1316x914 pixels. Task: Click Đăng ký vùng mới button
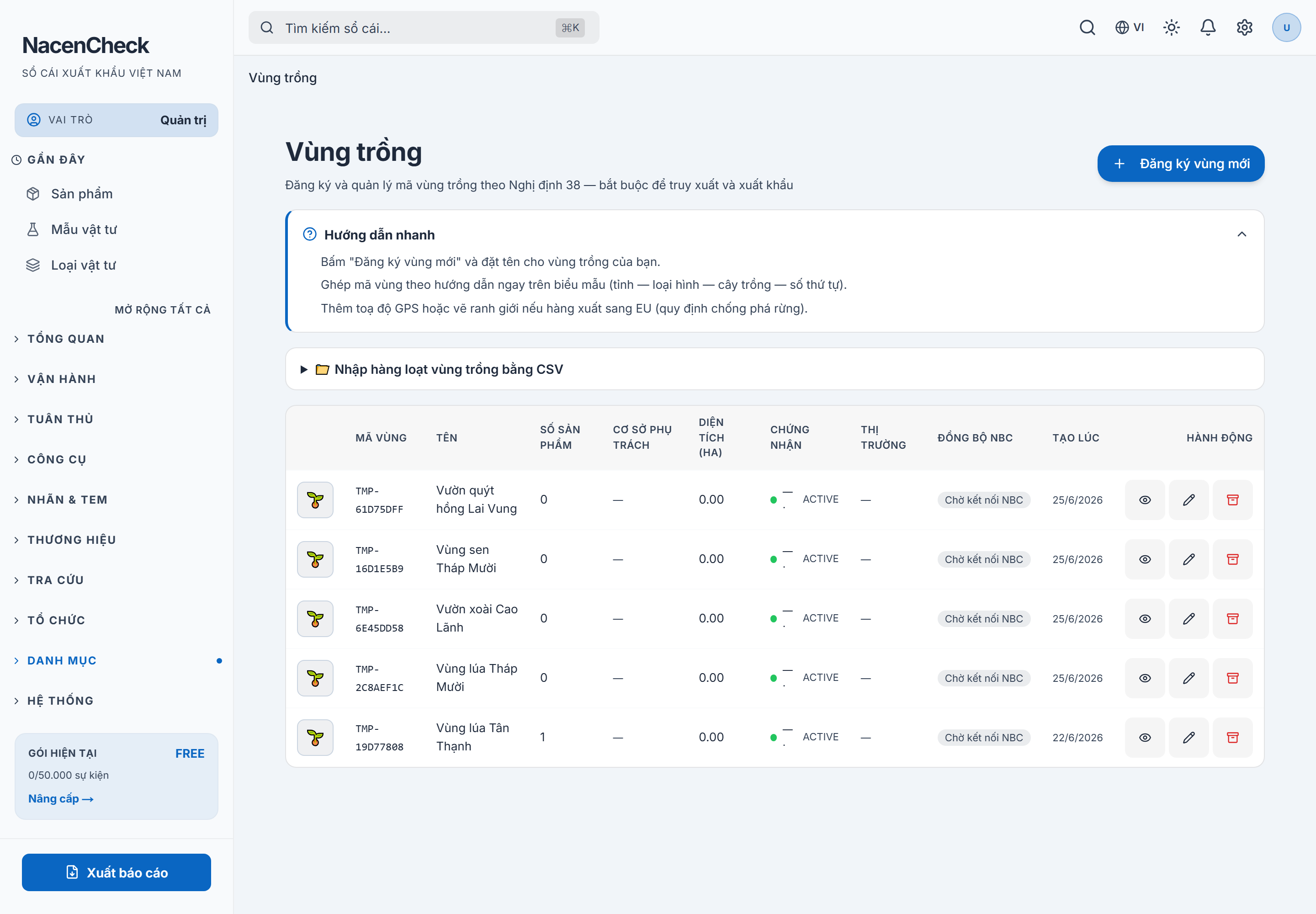pos(1180,164)
